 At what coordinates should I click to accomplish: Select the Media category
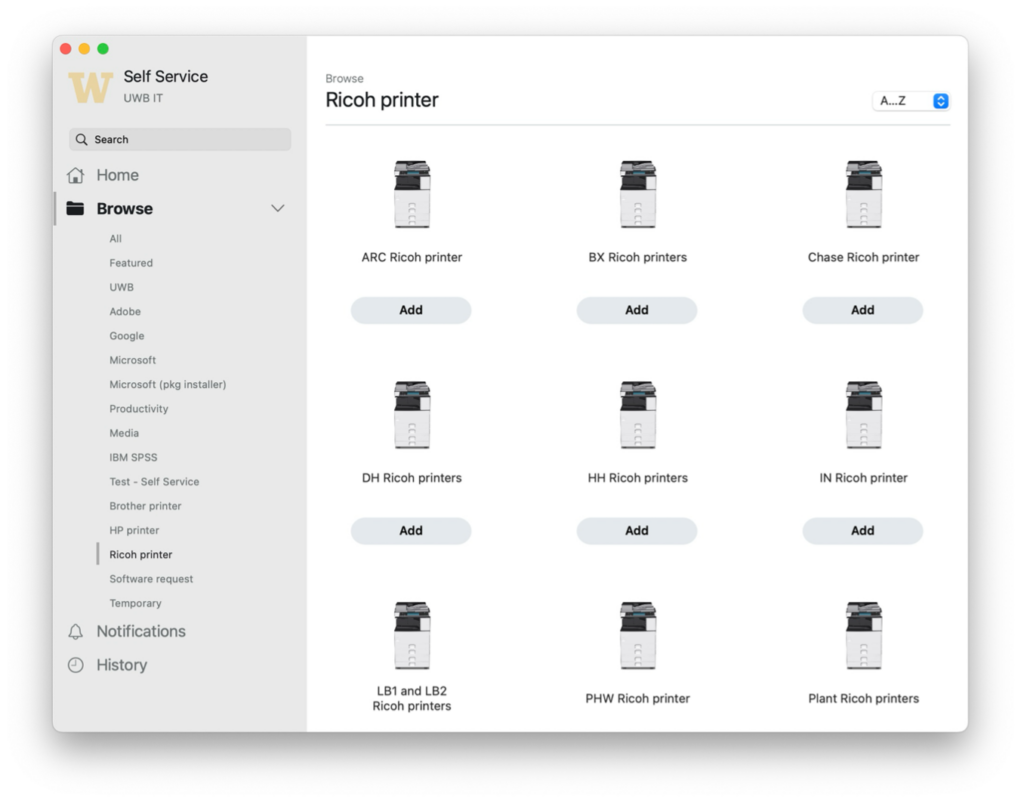(124, 433)
